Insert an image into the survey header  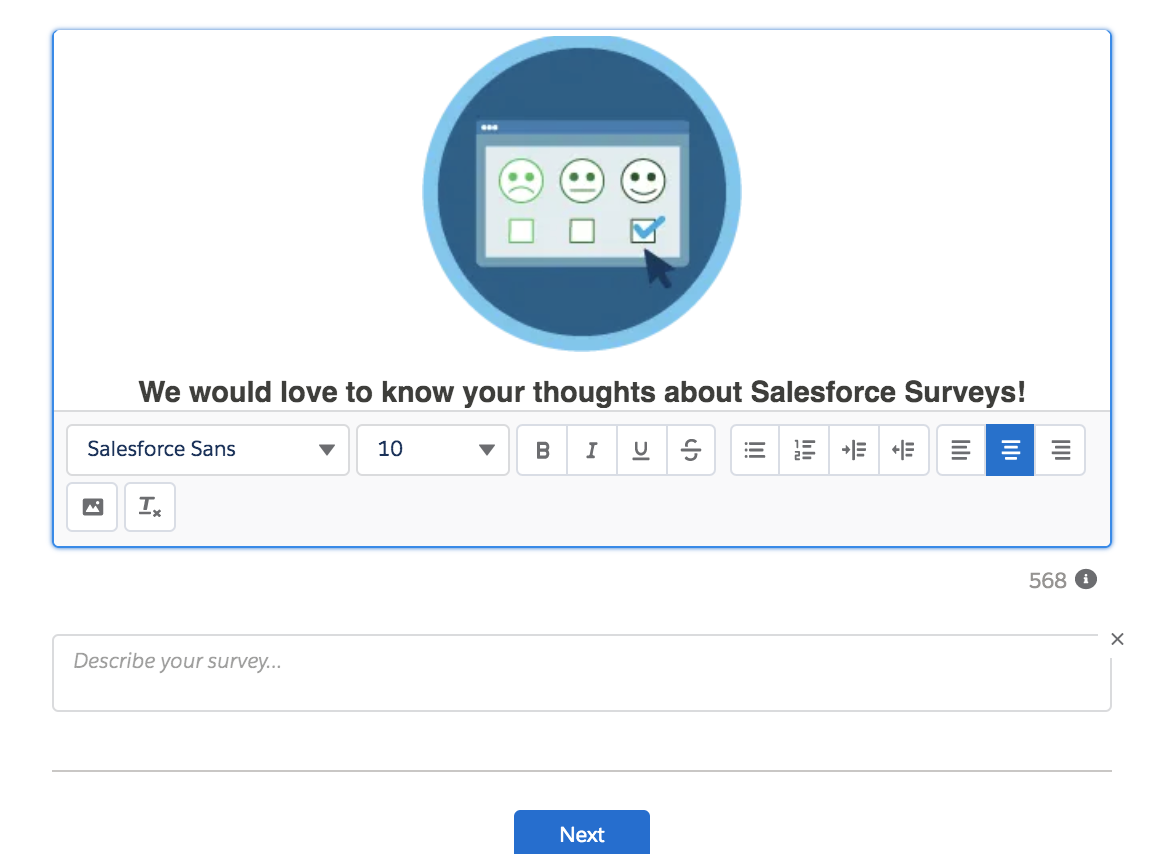[92, 507]
